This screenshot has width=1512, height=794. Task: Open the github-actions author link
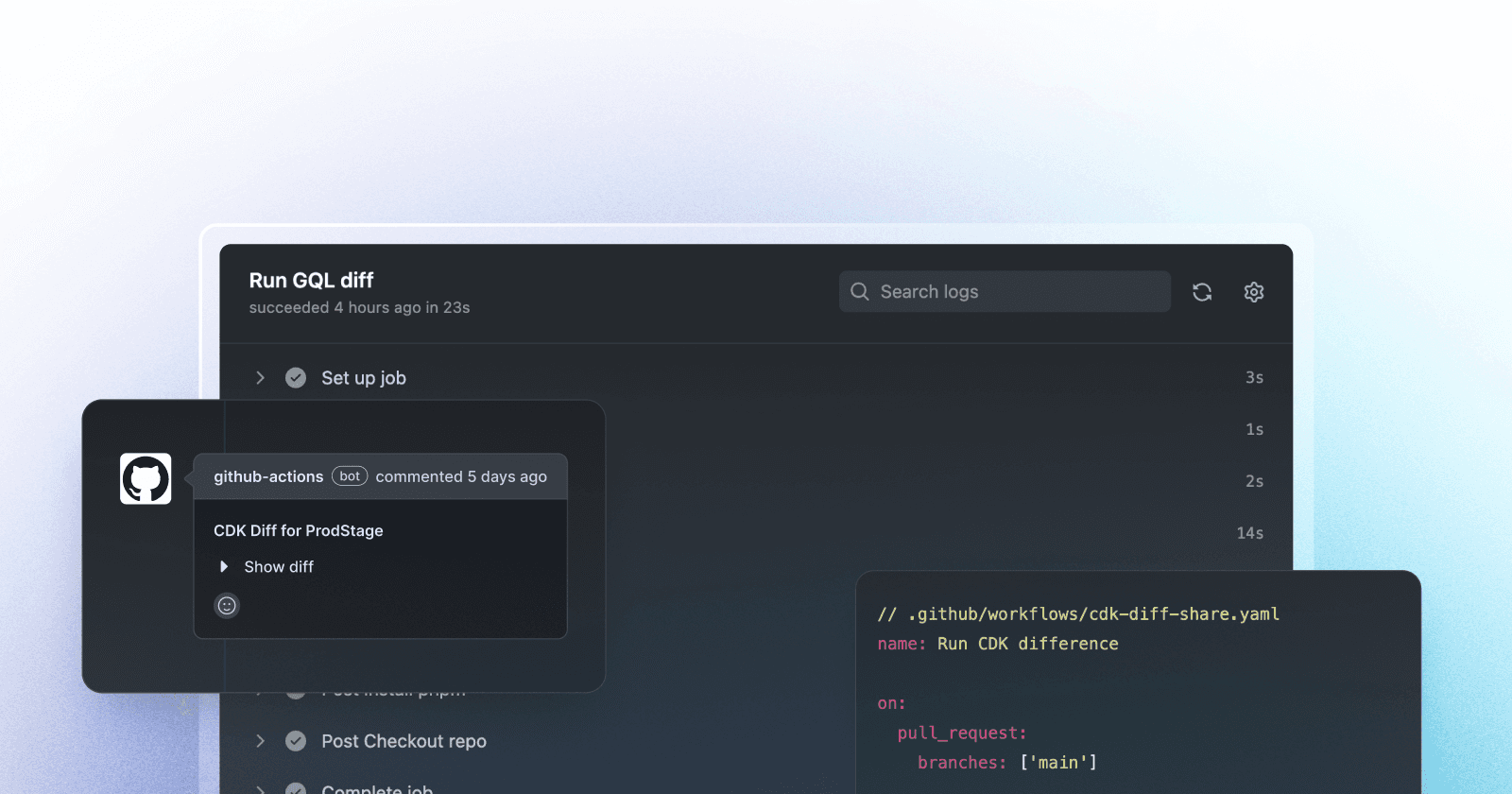tap(268, 476)
